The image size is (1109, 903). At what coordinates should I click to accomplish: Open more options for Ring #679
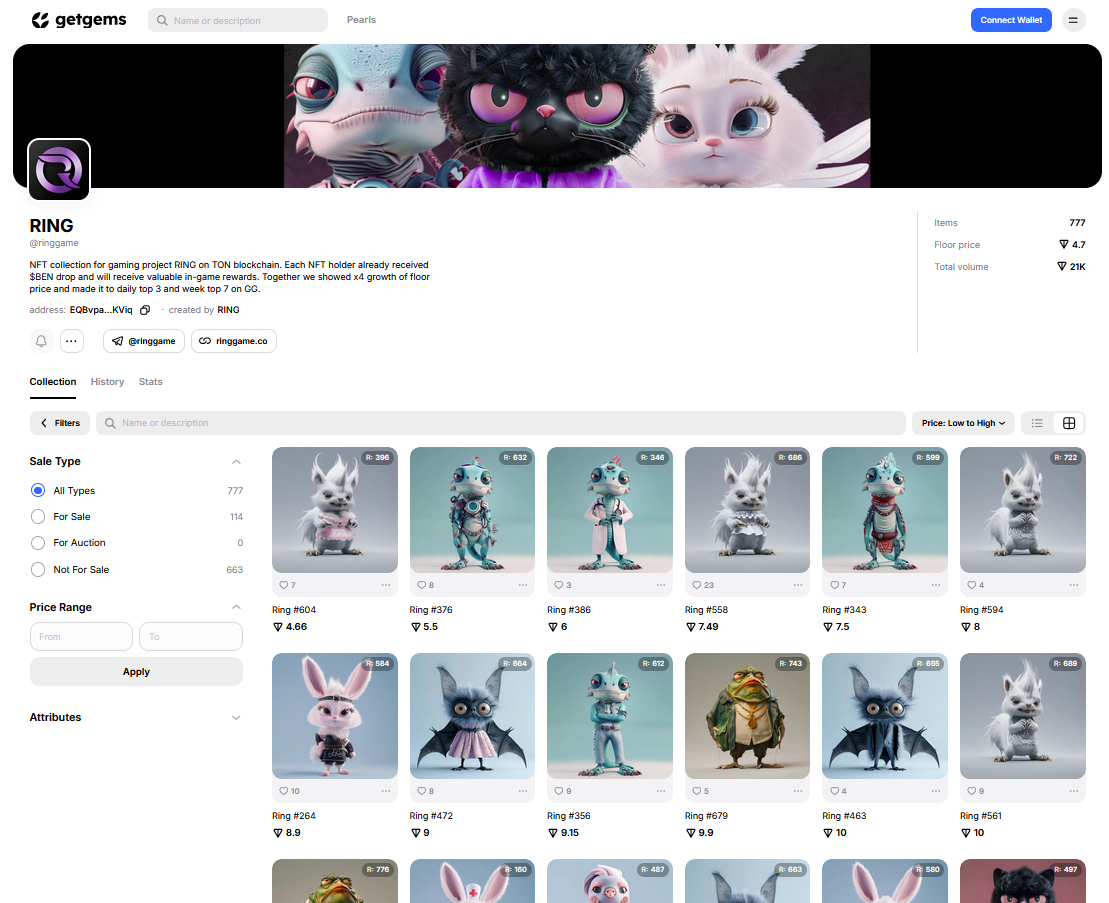tap(798, 791)
